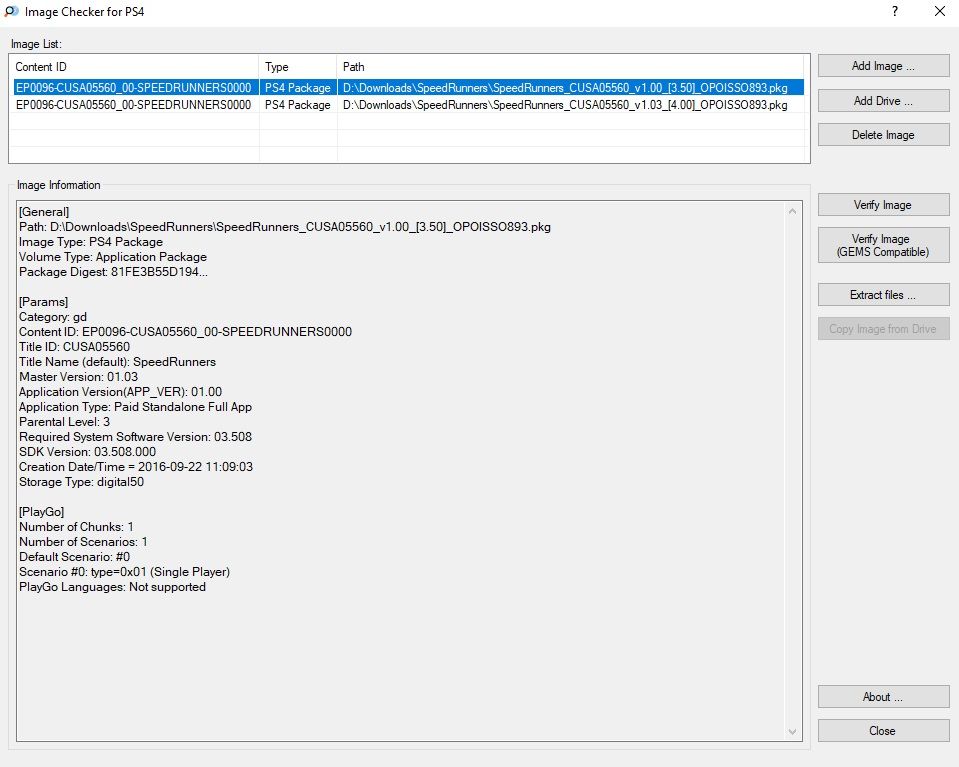
Task: Close the Image Checker window with X
Action: click(938, 13)
